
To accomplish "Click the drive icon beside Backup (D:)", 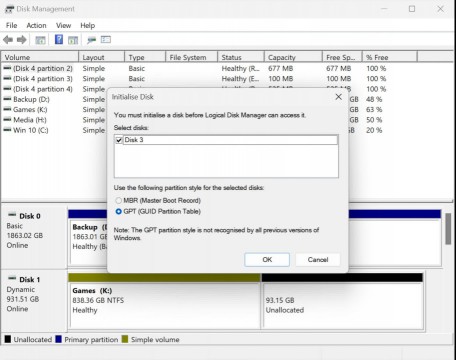I will tap(7, 99).
